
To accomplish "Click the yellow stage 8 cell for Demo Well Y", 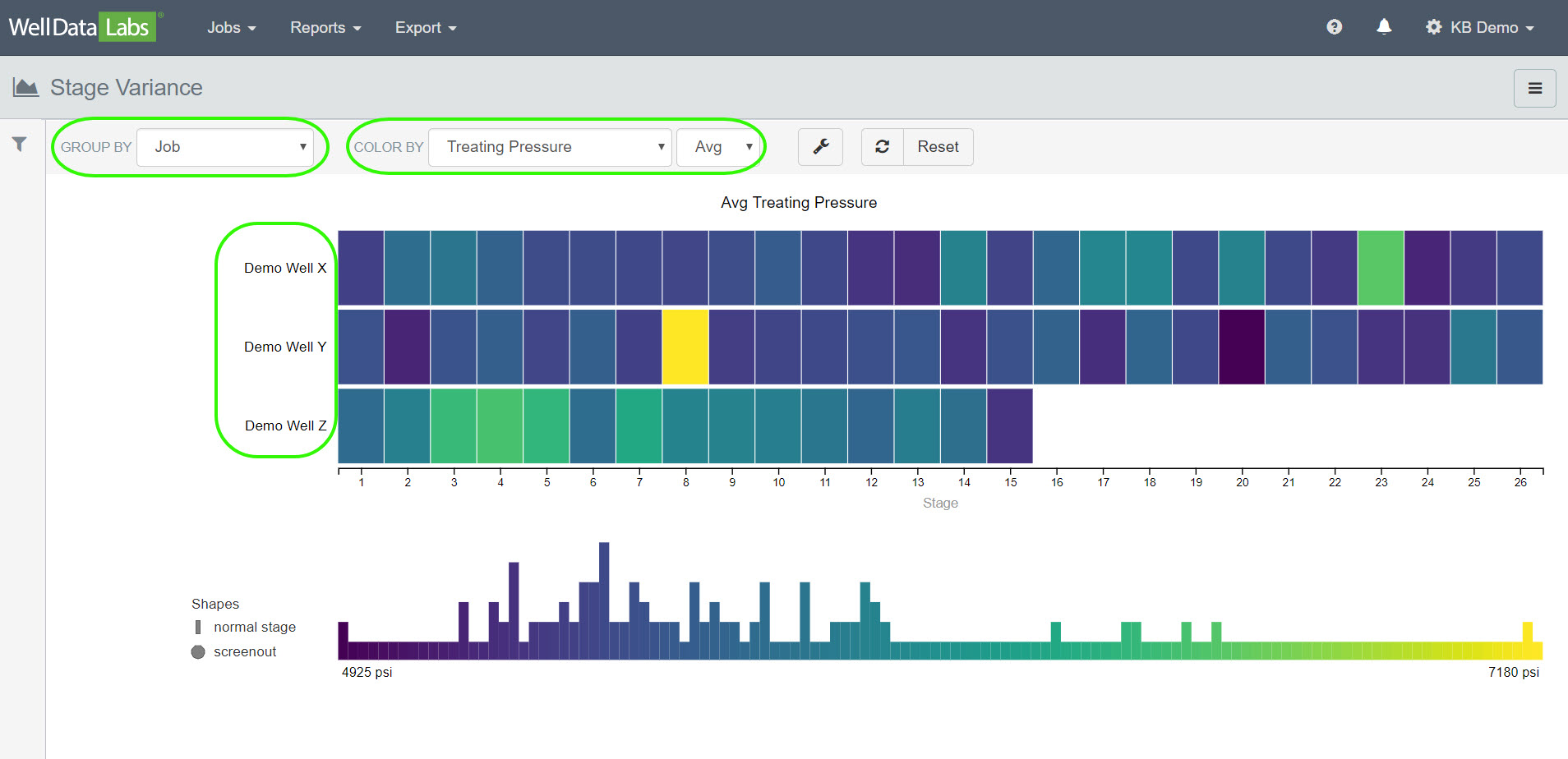I will (685, 347).
